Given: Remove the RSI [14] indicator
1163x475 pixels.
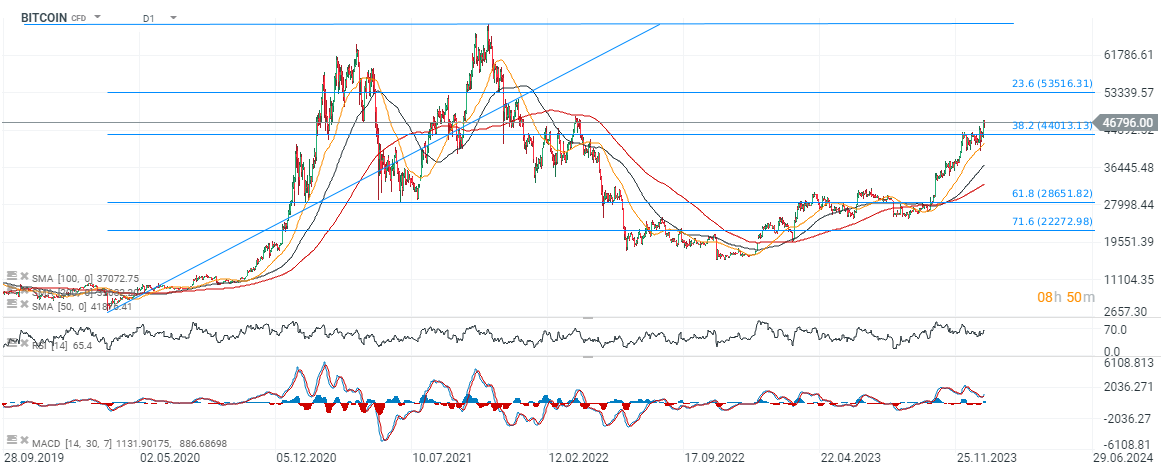Looking at the screenshot, I should tap(22, 342).
